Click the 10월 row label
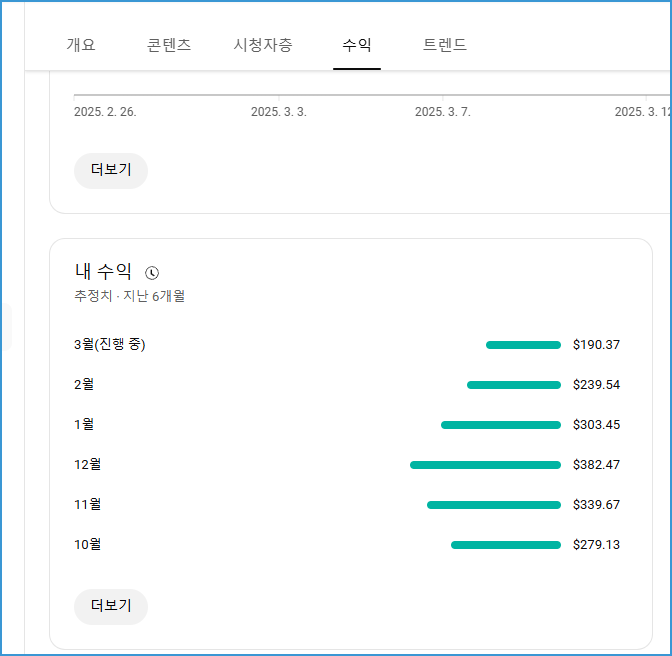Viewport: 672px width, 656px height. pos(87,544)
